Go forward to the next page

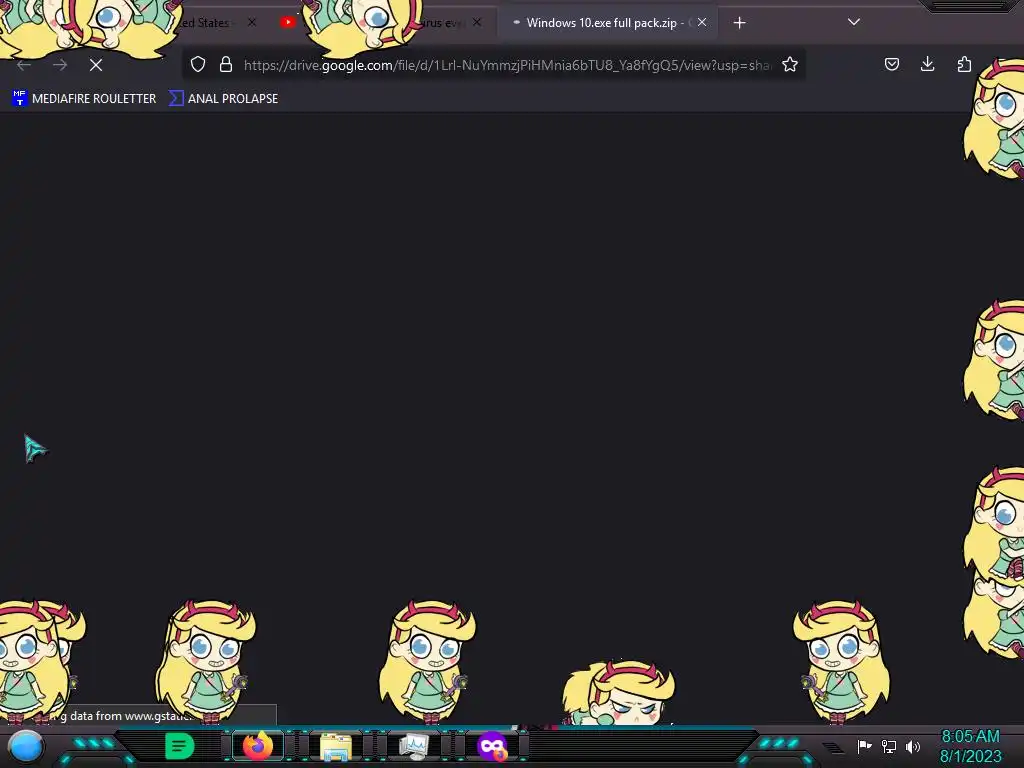(60, 65)
